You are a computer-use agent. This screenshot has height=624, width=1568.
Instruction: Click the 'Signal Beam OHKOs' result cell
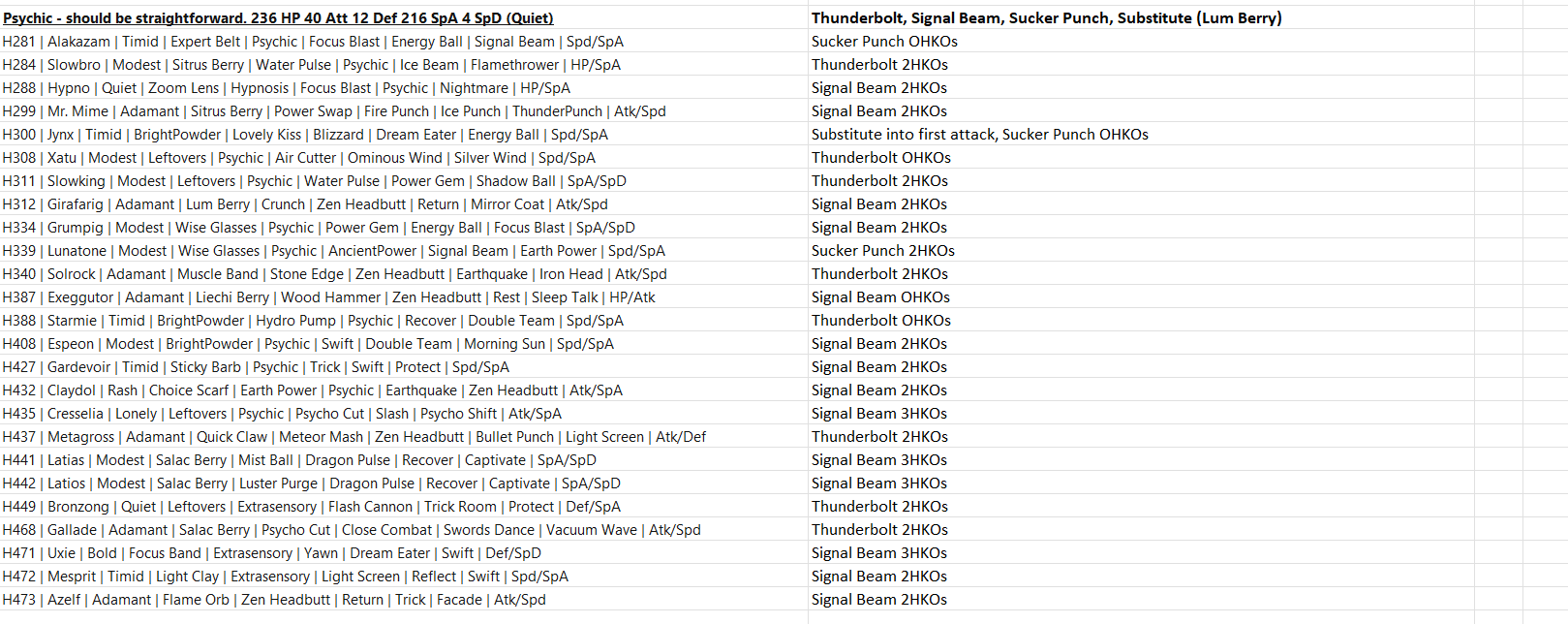click(x=880, y=297)
